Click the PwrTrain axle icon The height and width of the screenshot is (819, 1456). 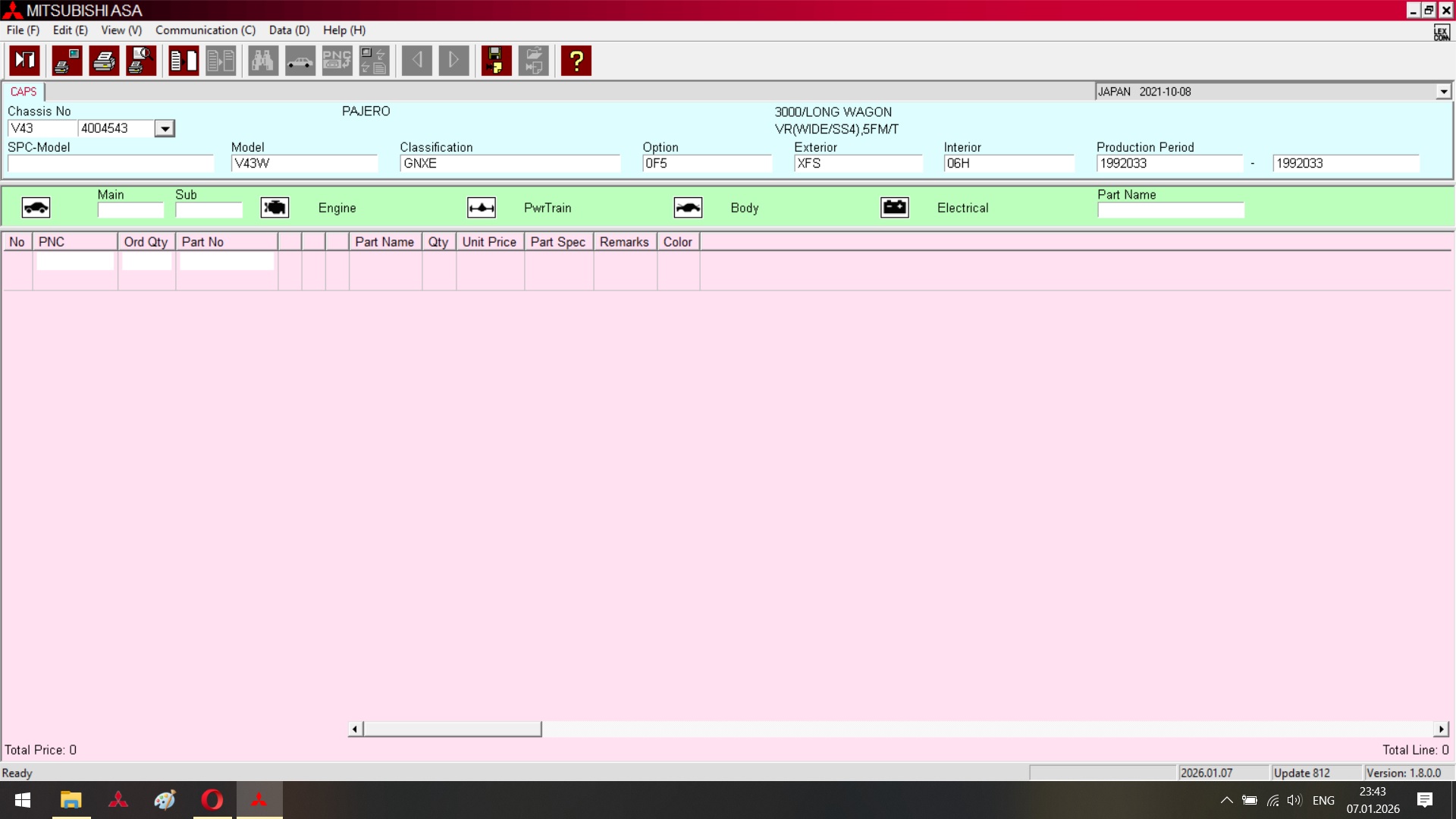482,208
